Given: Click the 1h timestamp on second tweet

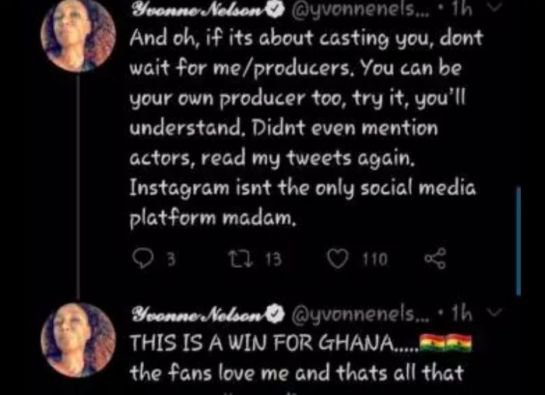Looking at the screenshot, I should (462, 314).
